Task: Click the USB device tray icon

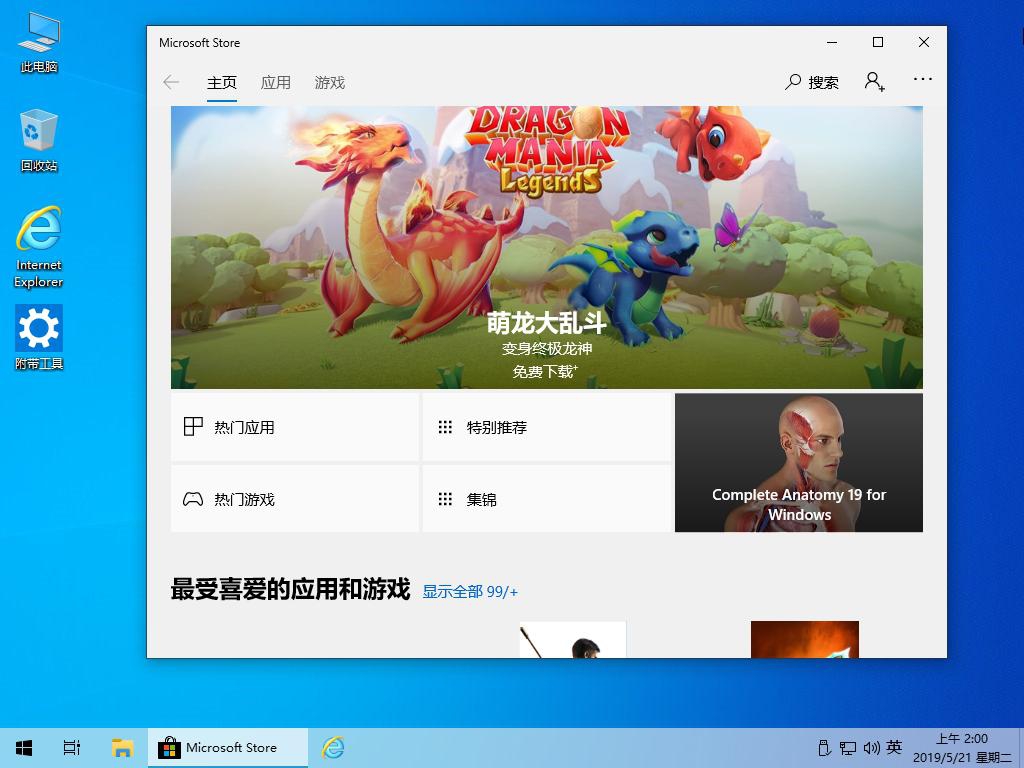Action: [x=824, y=748]
